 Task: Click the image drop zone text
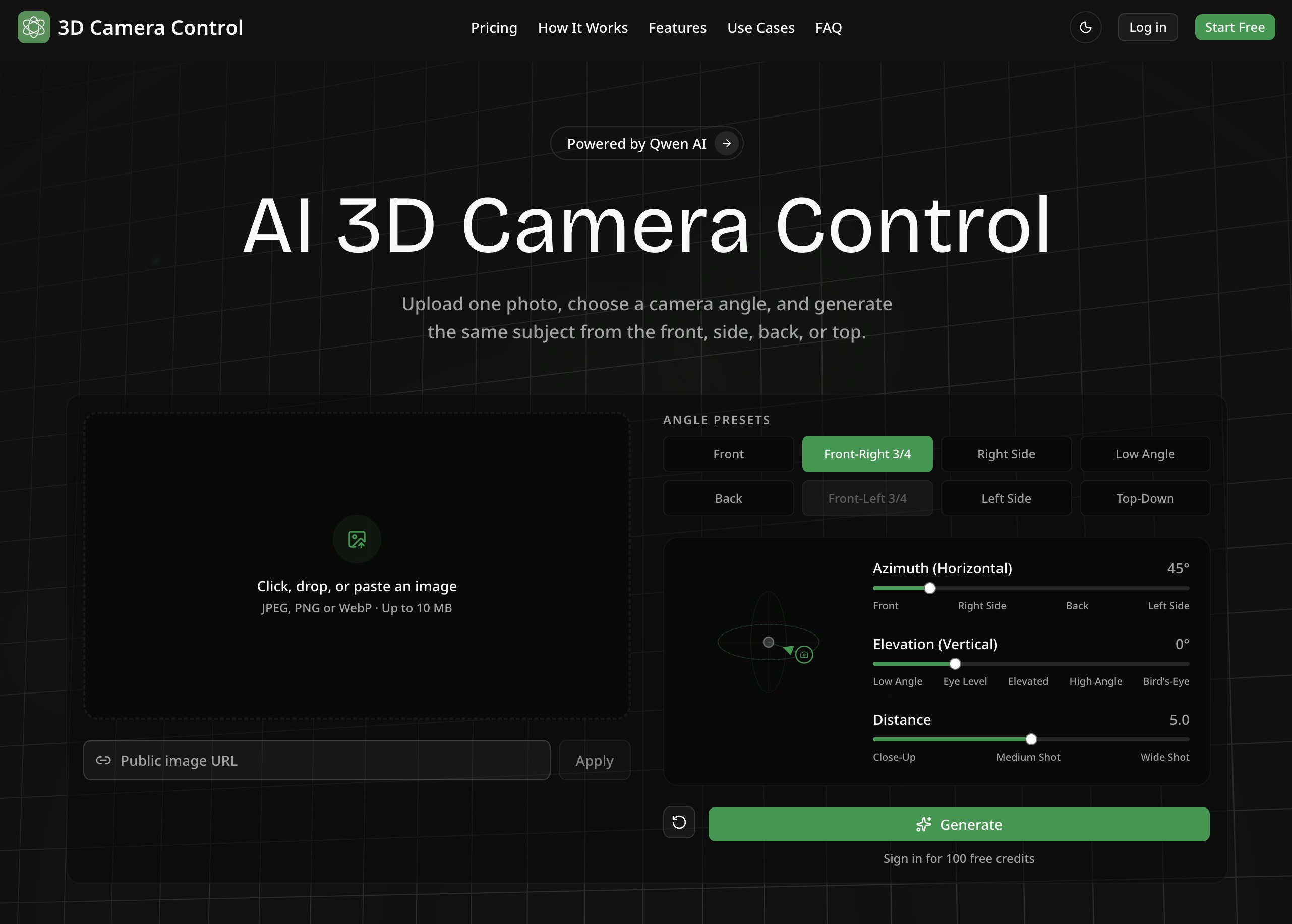click(x=357, y=586)
